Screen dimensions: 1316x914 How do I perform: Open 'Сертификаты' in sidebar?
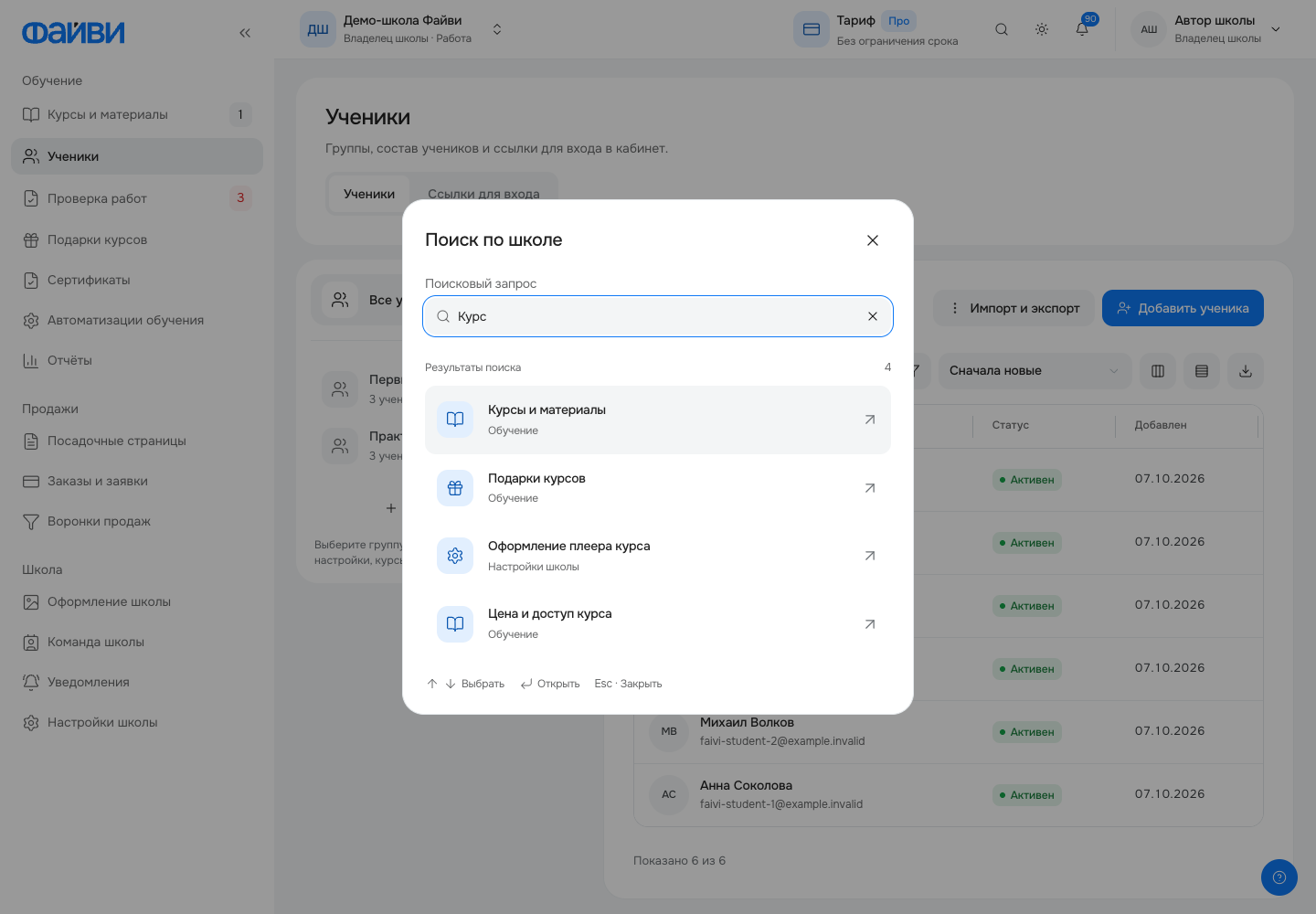coord(137,280)
